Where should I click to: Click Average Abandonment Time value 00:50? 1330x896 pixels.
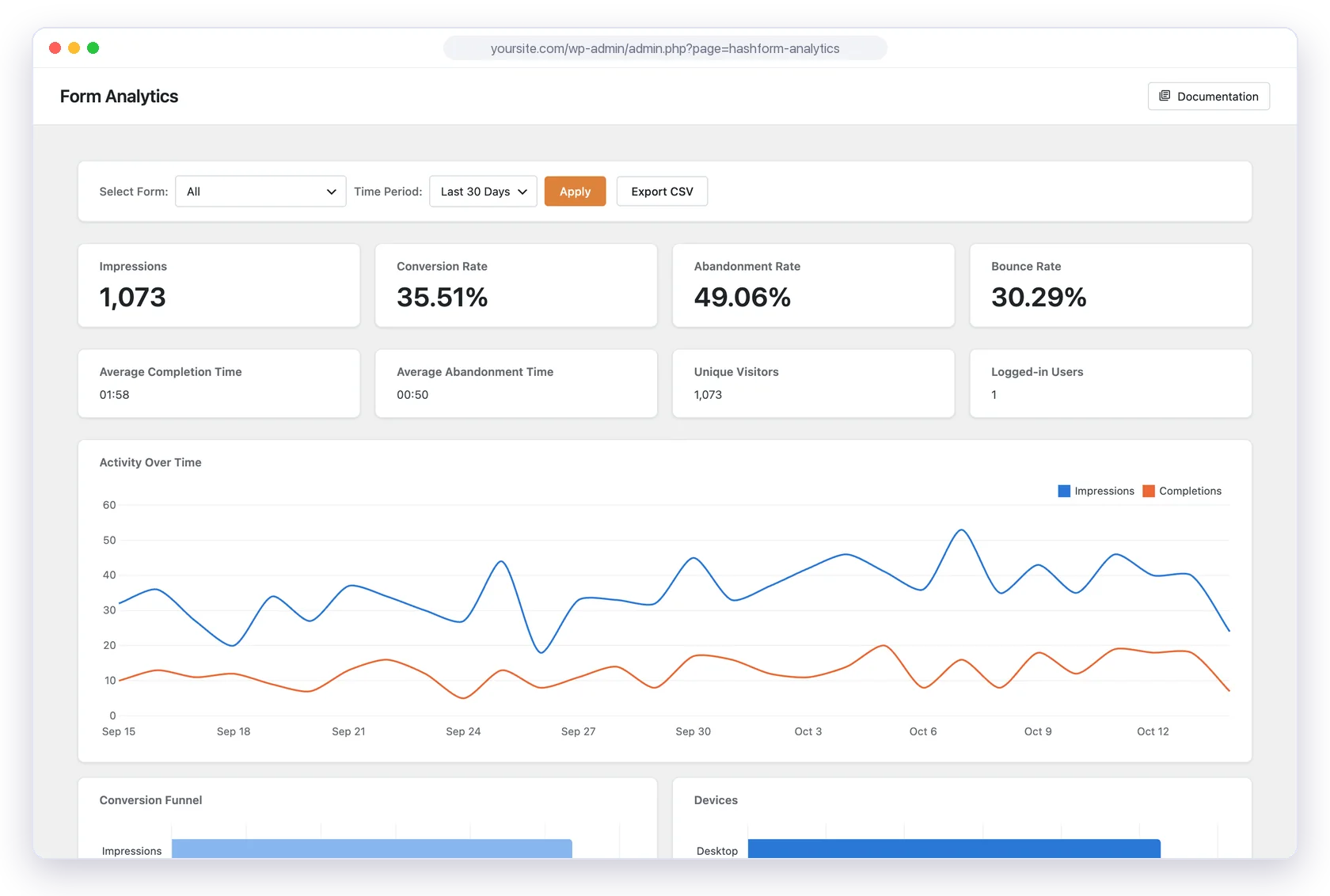click(x=412, y=395)
